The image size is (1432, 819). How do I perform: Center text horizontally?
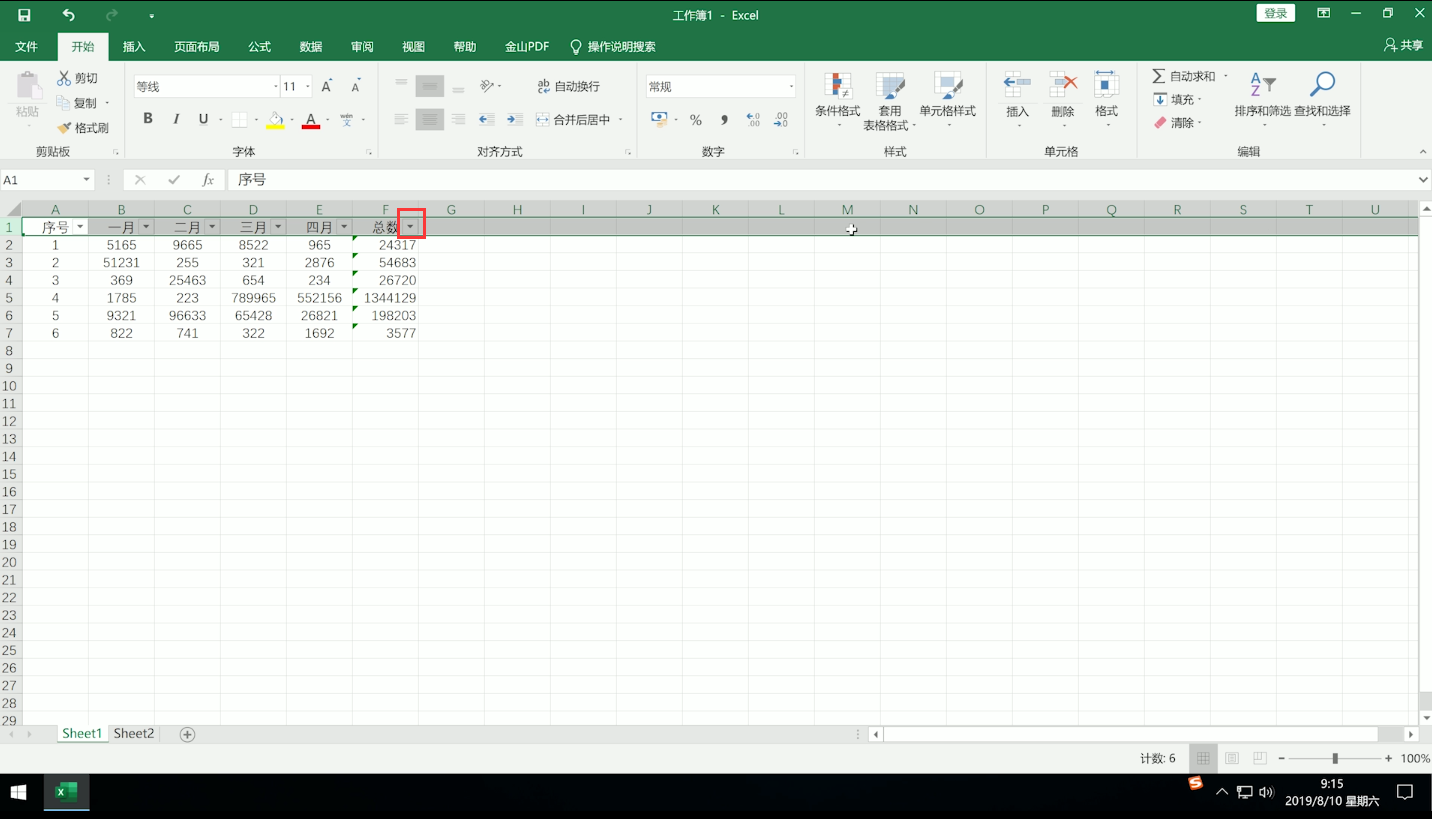click(x=430, y=119)
